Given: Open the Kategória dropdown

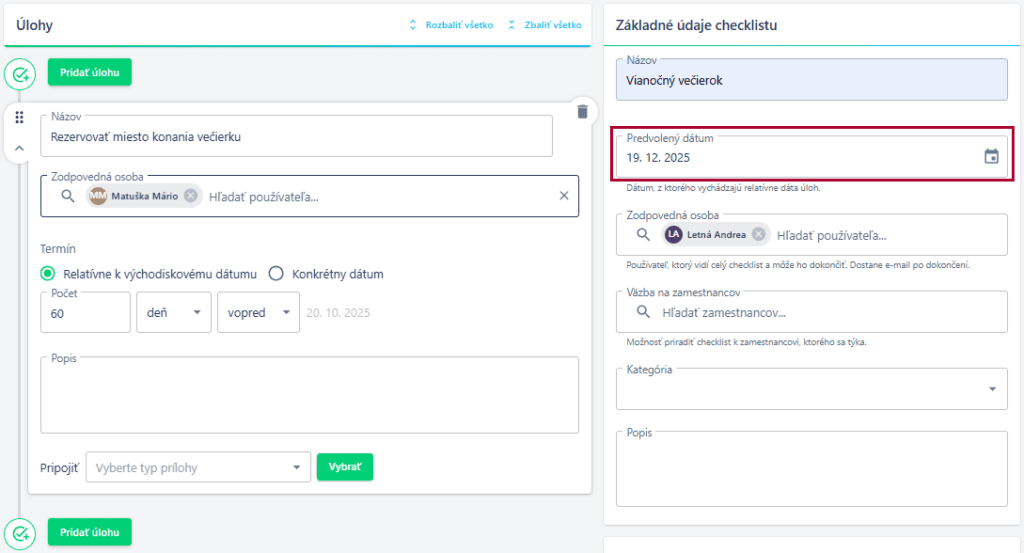Looking at the screenshot, I should click(x=811, y=388).
